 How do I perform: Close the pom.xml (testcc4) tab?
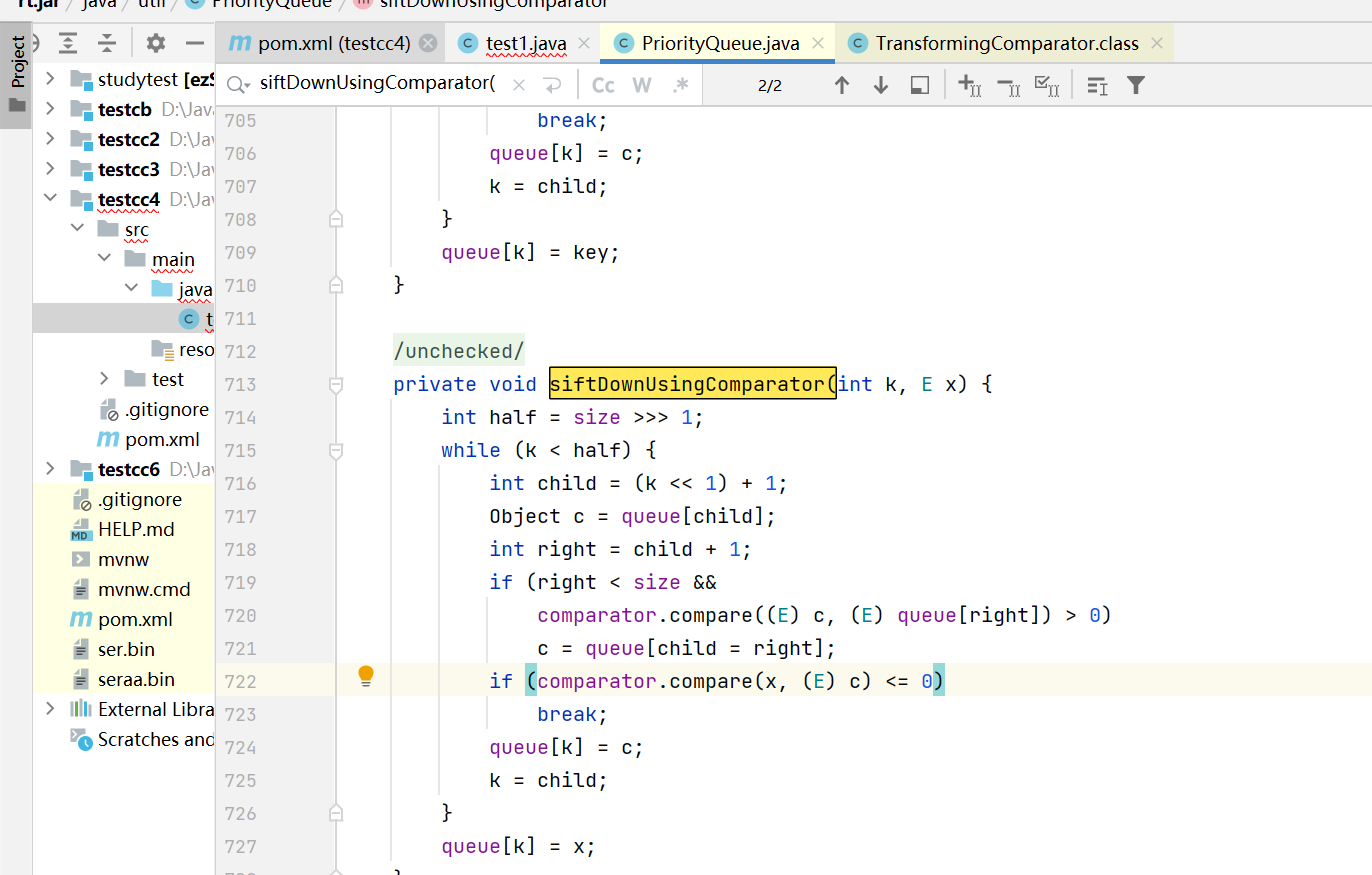pos(428,43)
